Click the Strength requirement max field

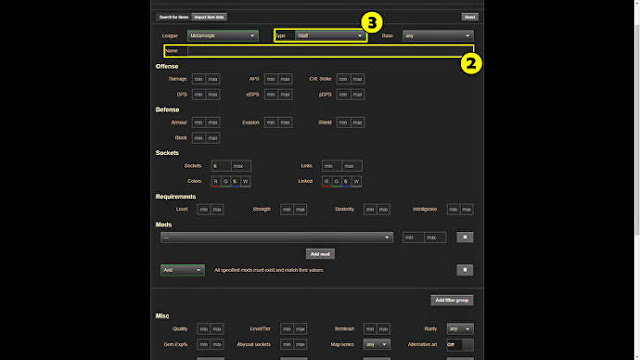click(x=300, y=210)
